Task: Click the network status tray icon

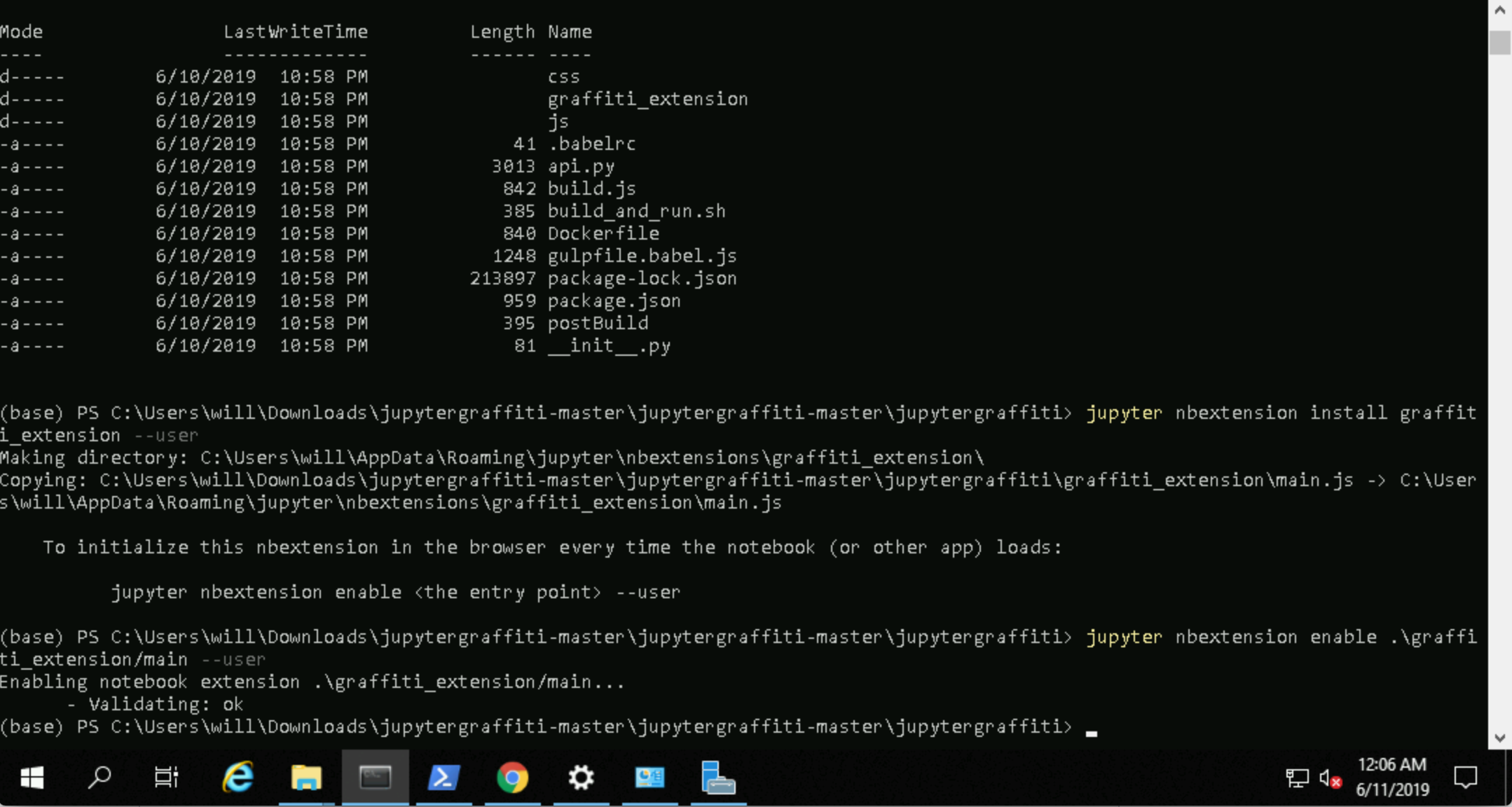Action: click(x=1297, y=778)
